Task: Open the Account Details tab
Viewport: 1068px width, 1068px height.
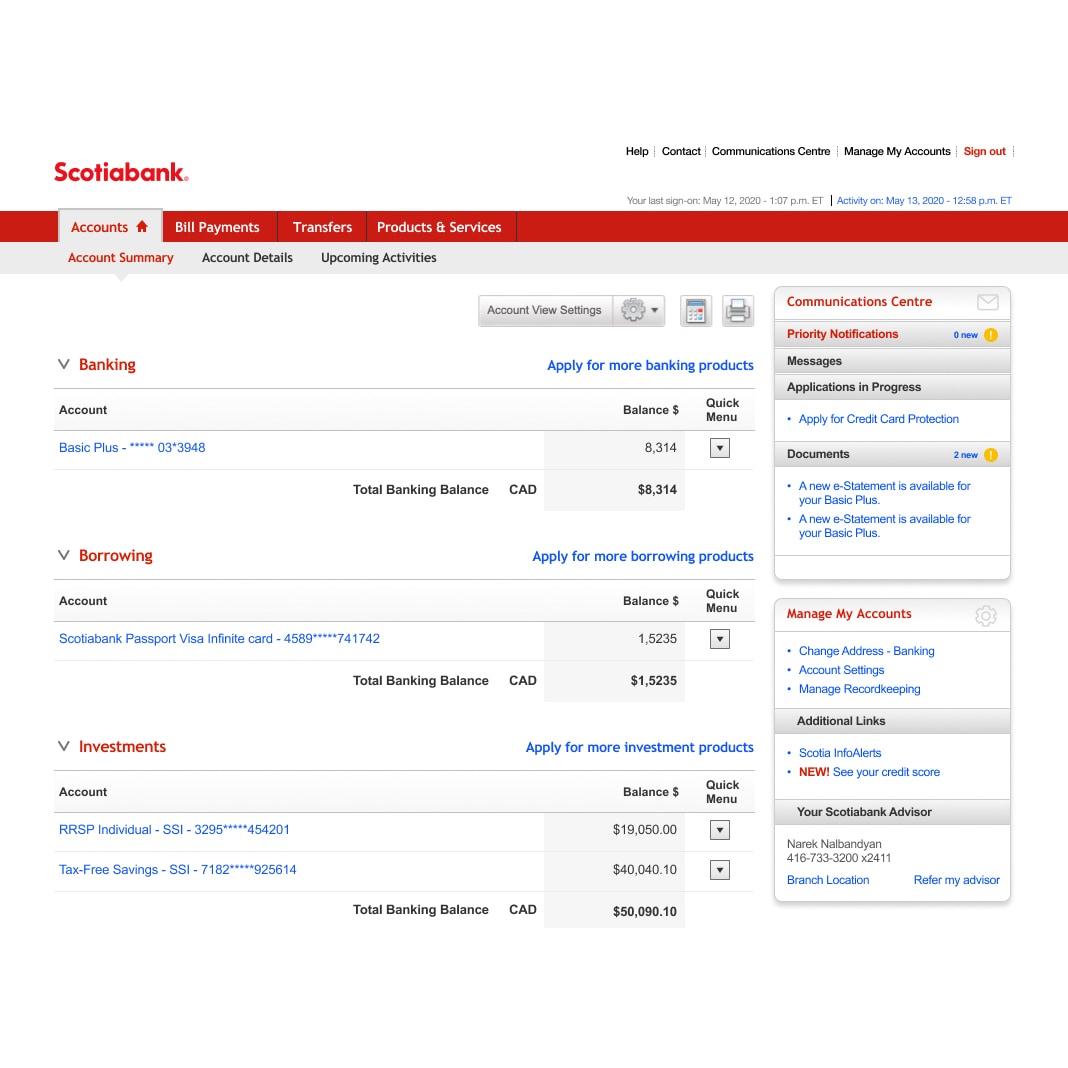Action: coord(247,258)
